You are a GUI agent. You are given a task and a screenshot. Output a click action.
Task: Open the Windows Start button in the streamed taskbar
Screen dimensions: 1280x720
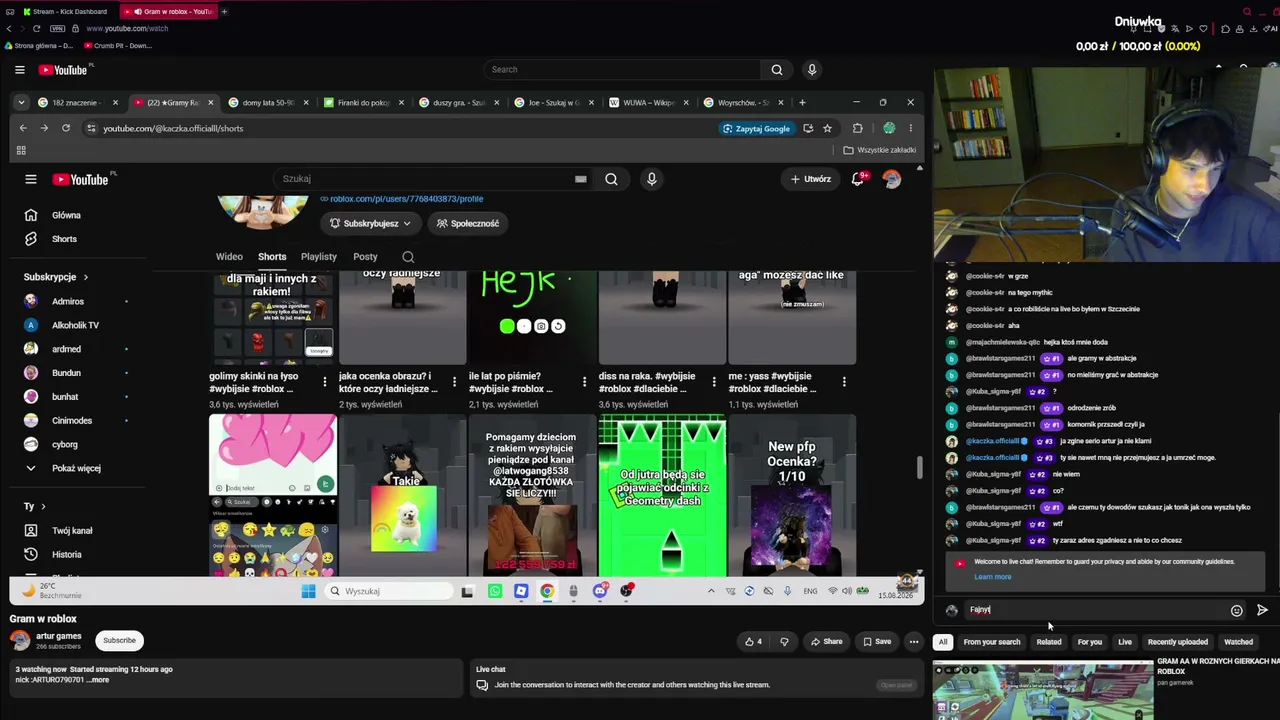[x=308, y=591]
